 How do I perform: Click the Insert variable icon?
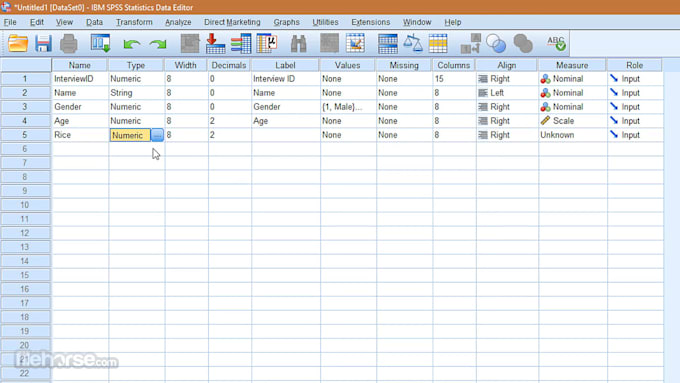[355, 44]
